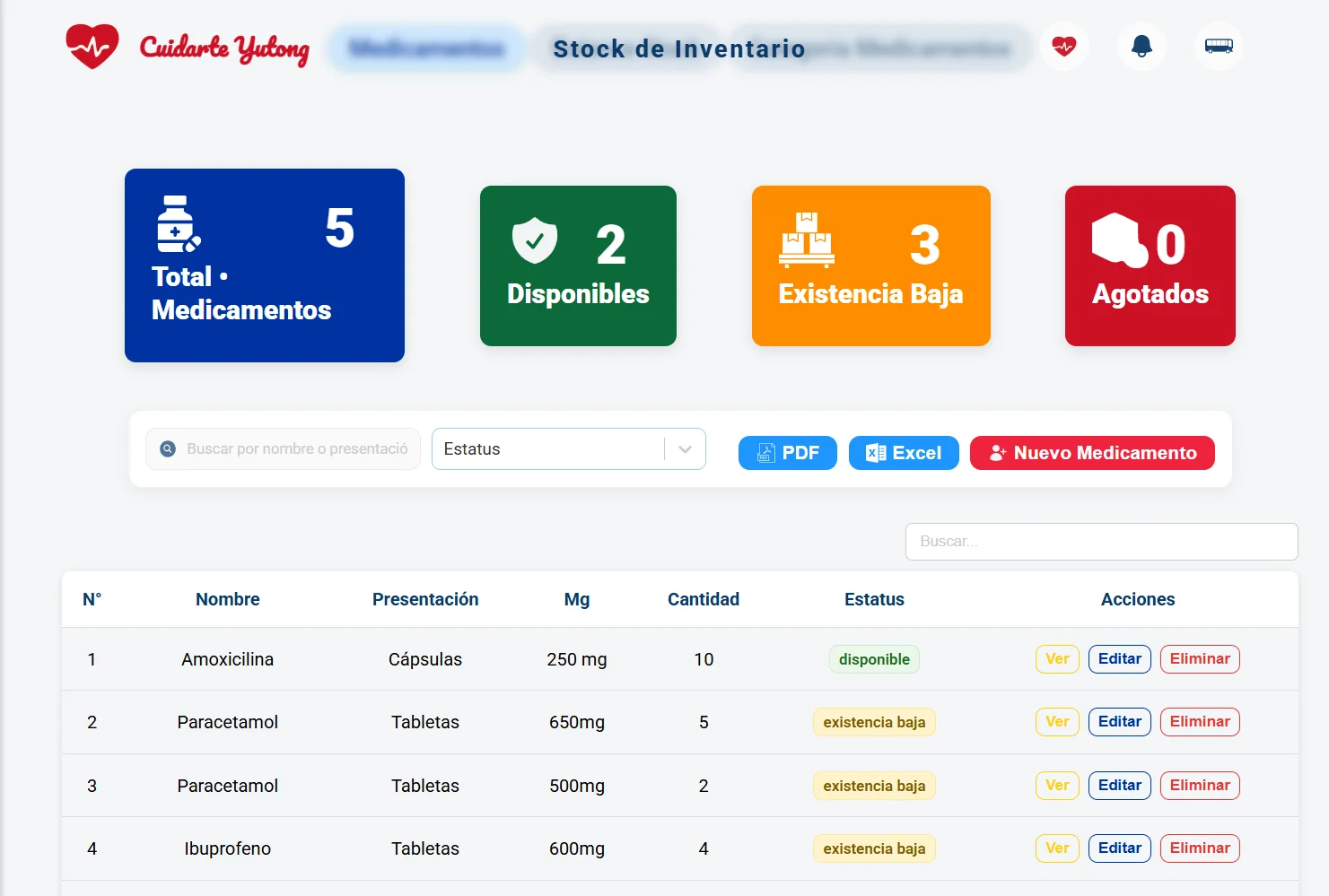
Task: Sort by Estatus column header
Action: pyautogui.click(x=874, y=599)
